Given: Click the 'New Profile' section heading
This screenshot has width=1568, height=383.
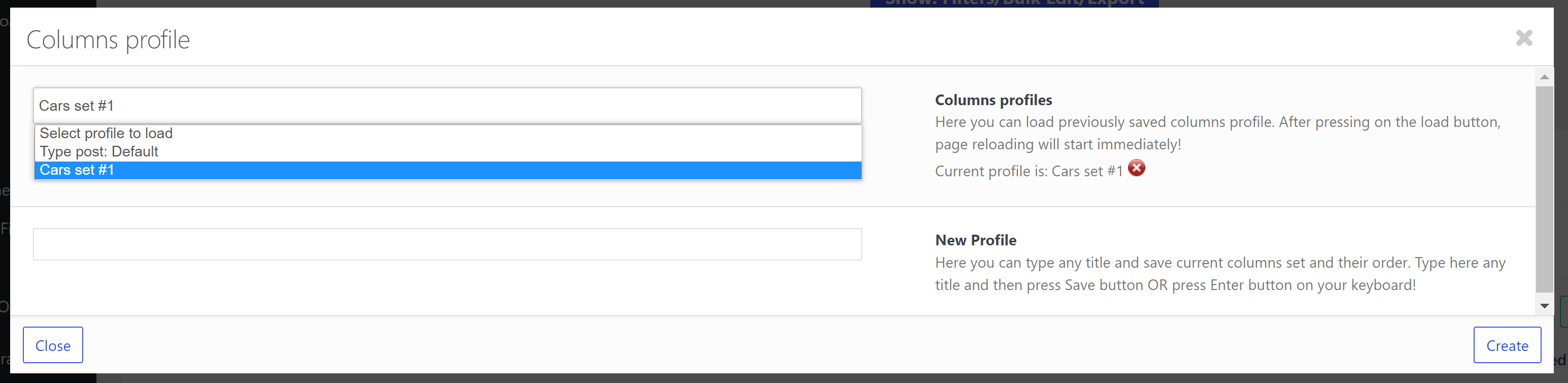Looking at the screenshot, I should tap(976, 240).
